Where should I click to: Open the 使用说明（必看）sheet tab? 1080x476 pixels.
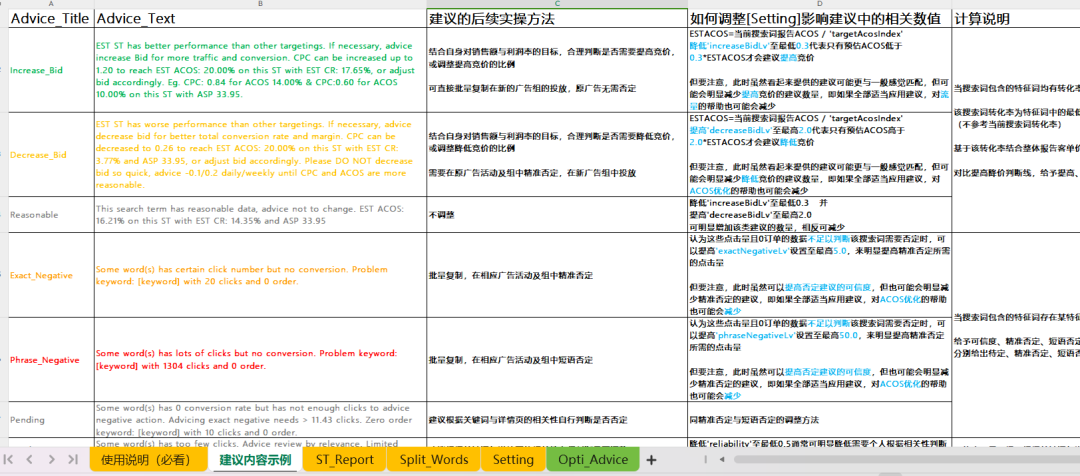149,459
